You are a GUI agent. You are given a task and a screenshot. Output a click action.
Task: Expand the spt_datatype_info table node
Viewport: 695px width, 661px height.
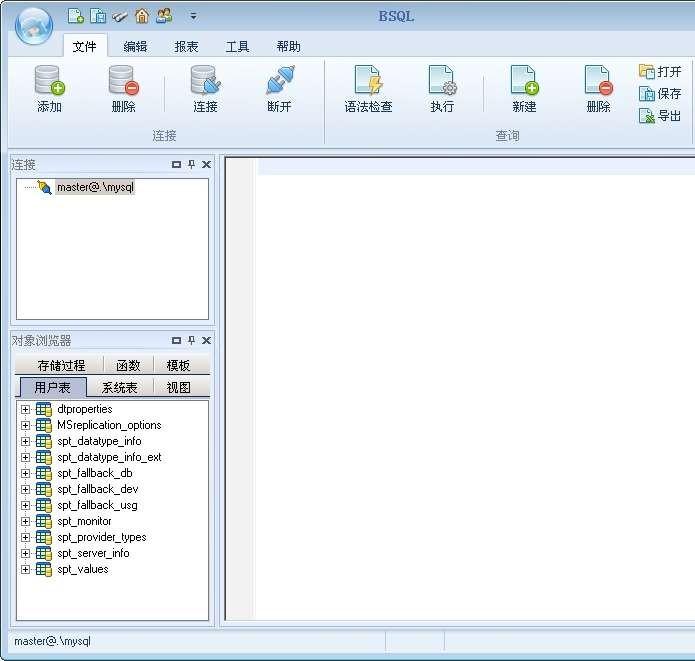point(25,441)
